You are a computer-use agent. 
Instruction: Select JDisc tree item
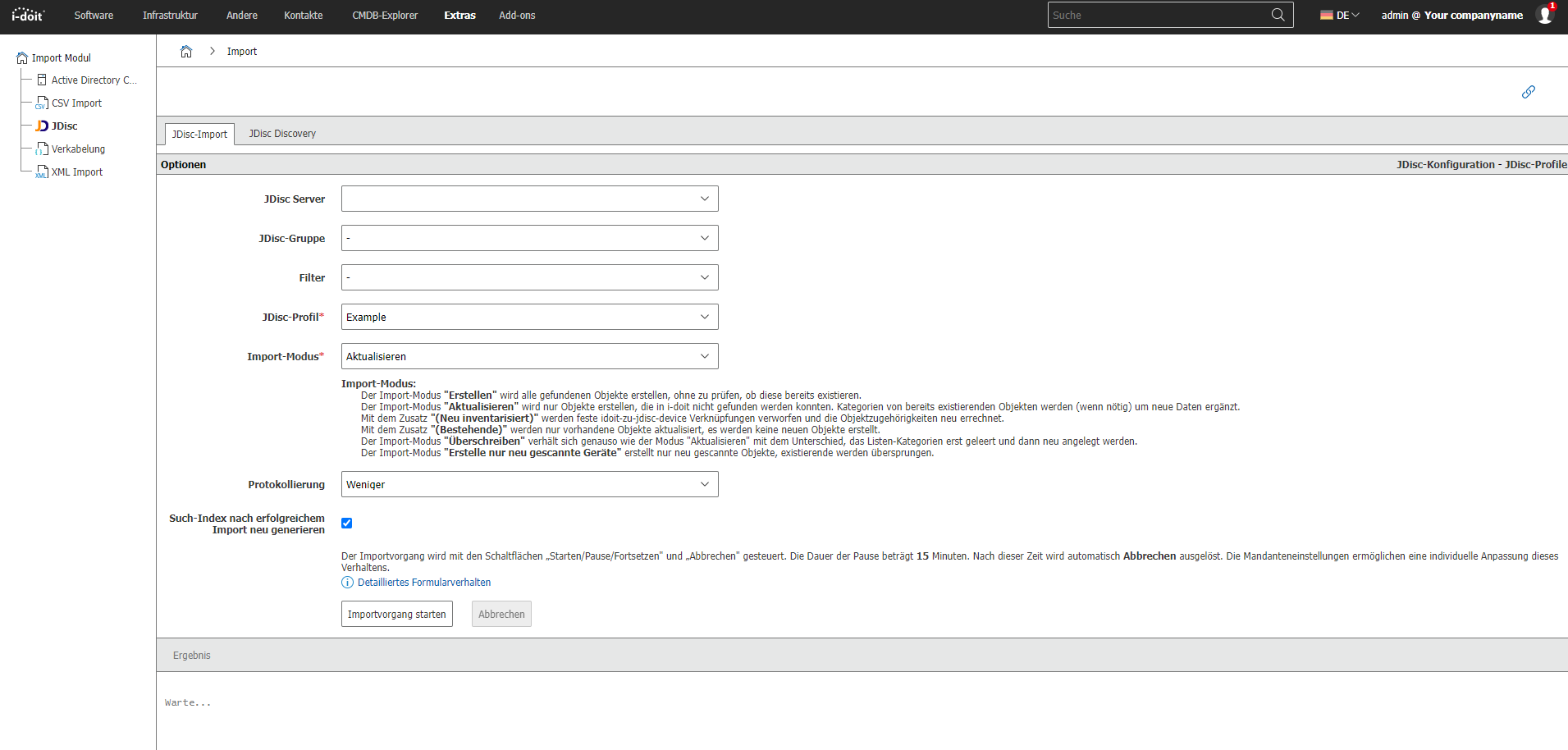pyautogui.click(x=65, y=126)
